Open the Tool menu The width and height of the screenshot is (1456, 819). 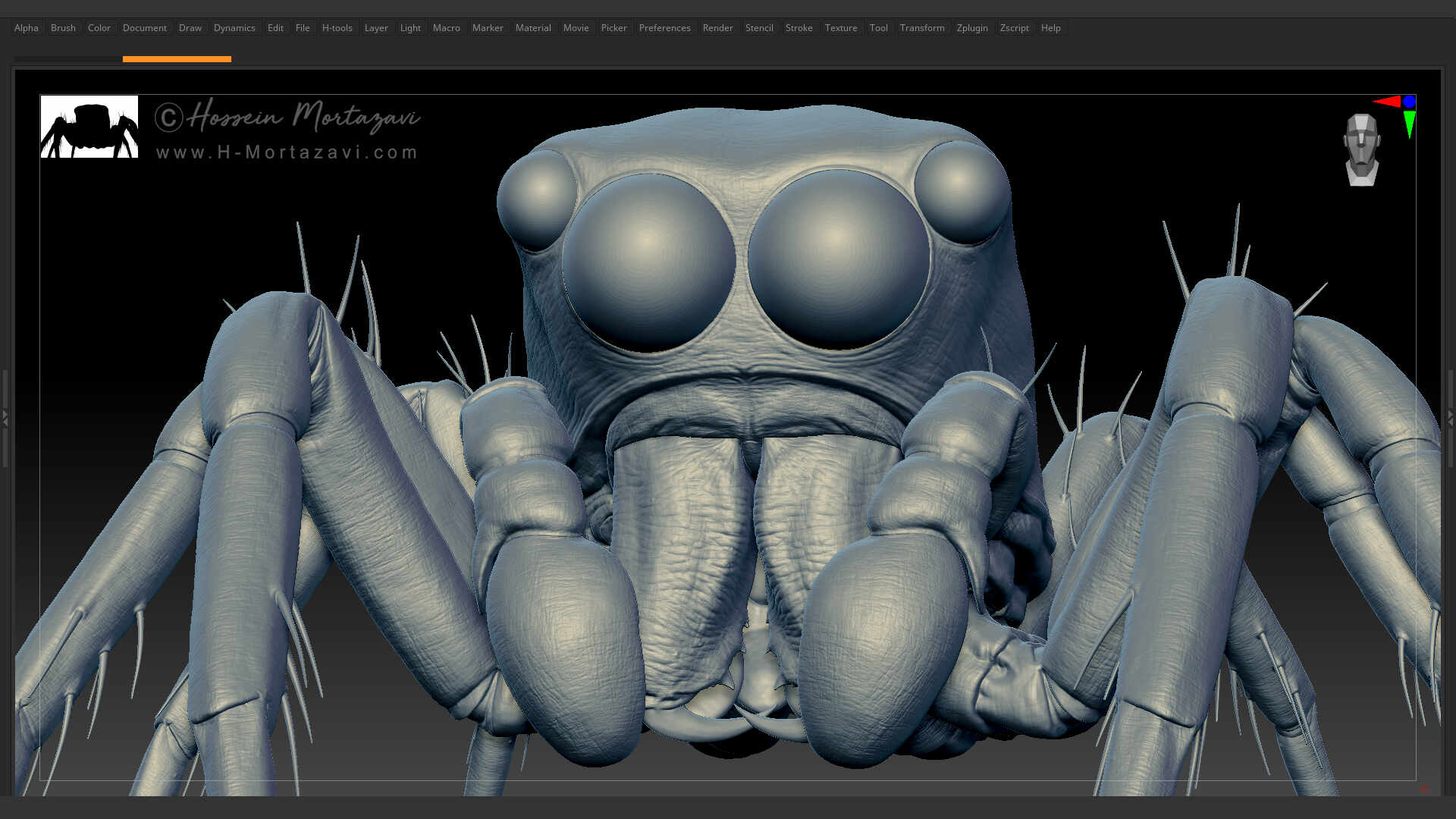point(878,28)
